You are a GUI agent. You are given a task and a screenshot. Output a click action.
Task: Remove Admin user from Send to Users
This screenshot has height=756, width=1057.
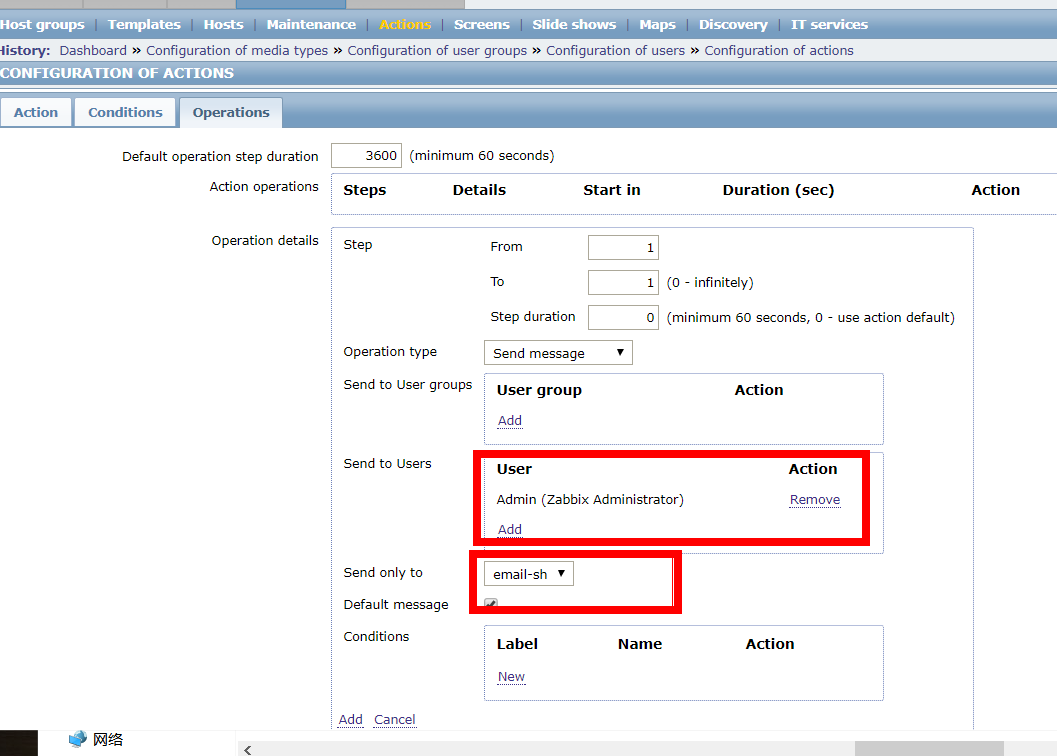click(x=815, y=500)
